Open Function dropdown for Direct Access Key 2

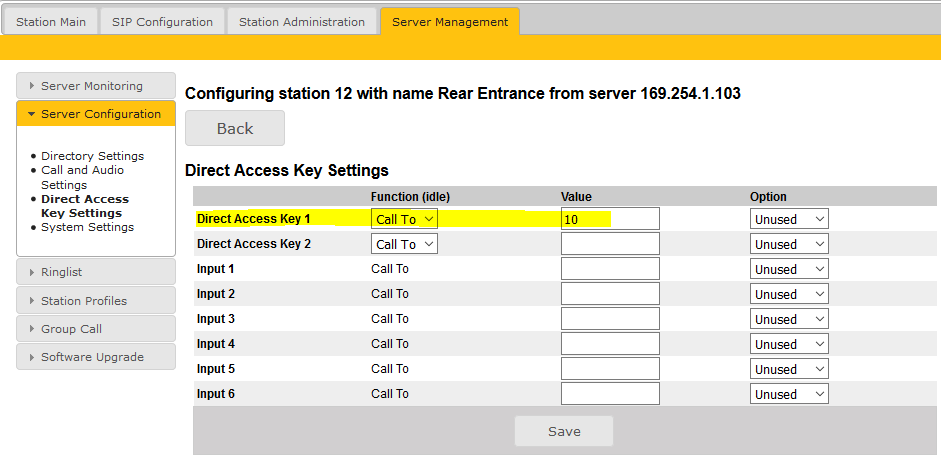click(x=404, y=244)
